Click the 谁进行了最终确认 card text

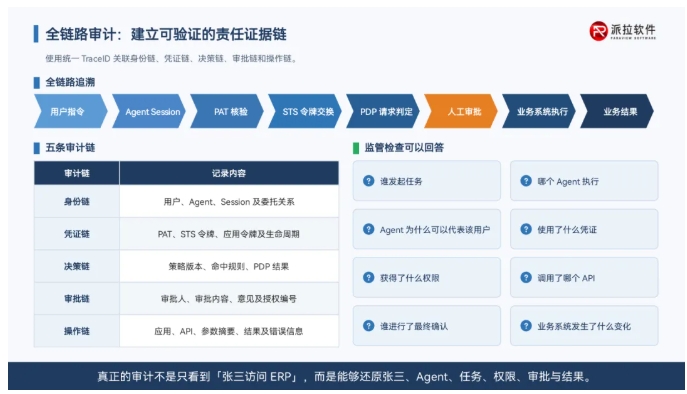[414, 326]
